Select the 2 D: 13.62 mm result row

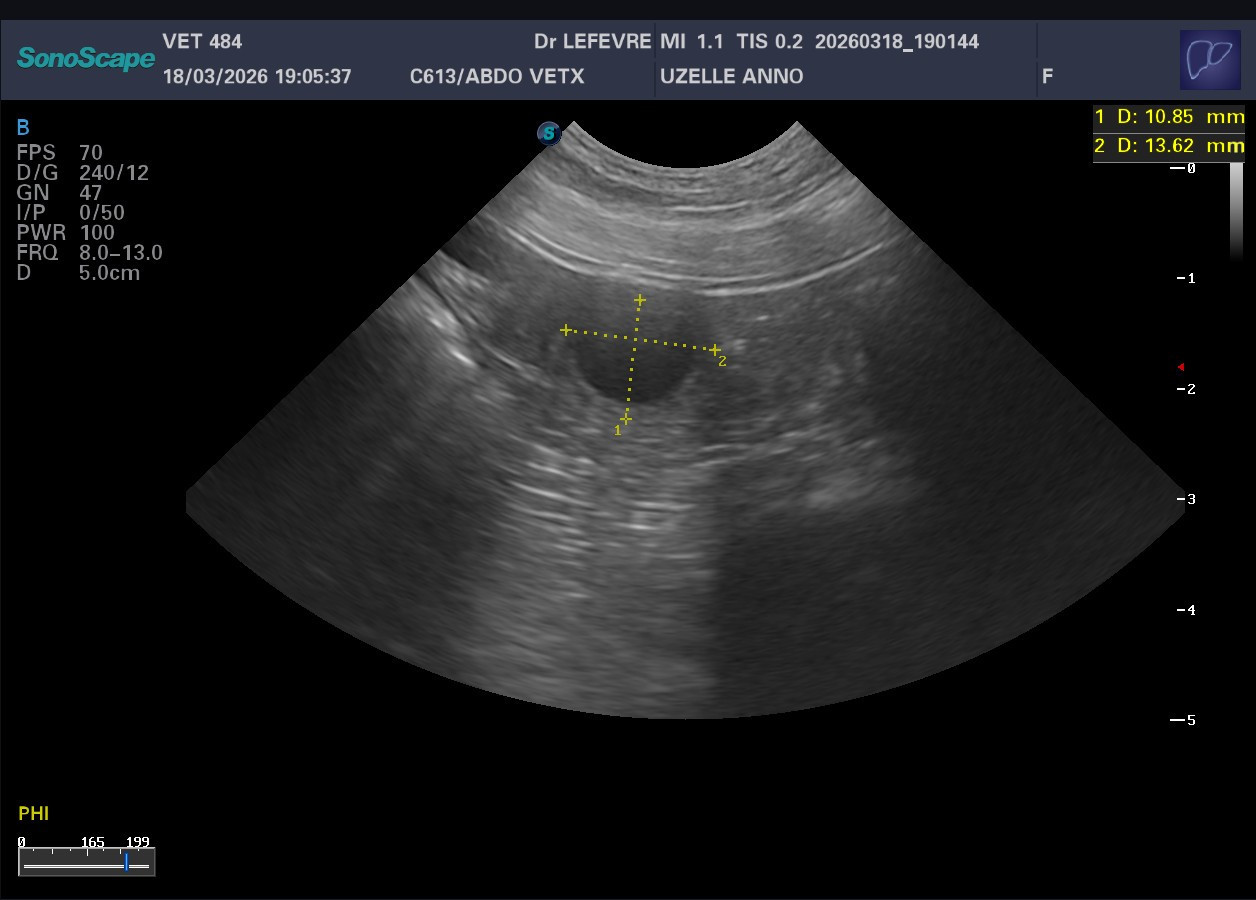(1168, 146)
